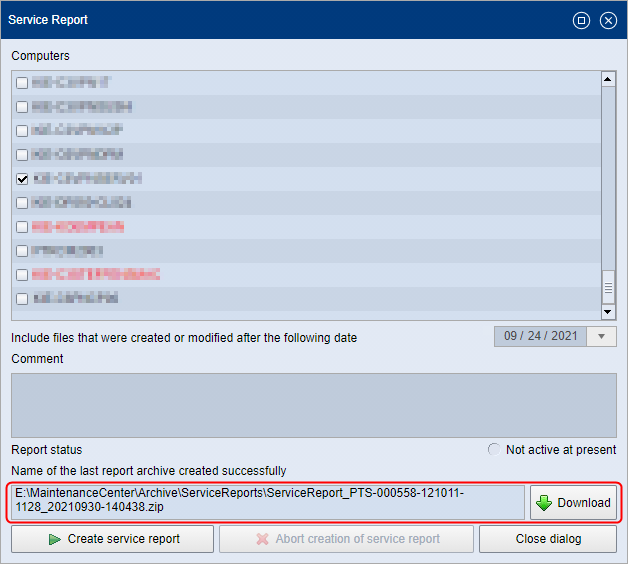Click scroll-up arrow of Computers list
Screen dimensions: 628x564
click(x=607, y=79)
